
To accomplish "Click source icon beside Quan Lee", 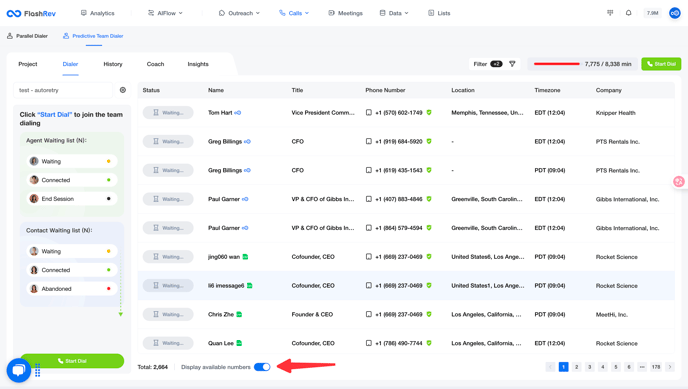I will pos(239,343).
